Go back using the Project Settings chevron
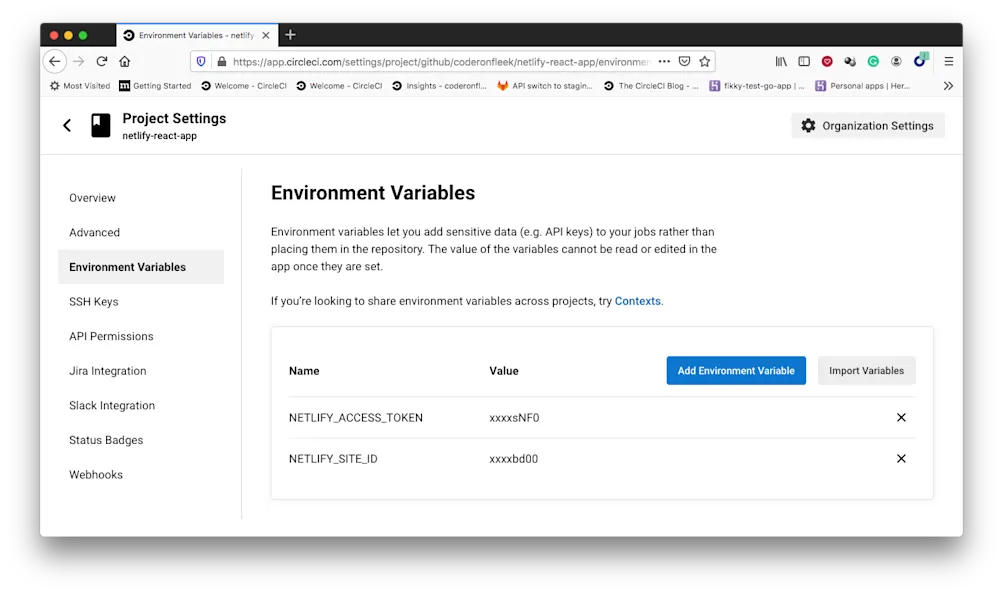This screenshot has height=594, width=1003. pos(67,125)
